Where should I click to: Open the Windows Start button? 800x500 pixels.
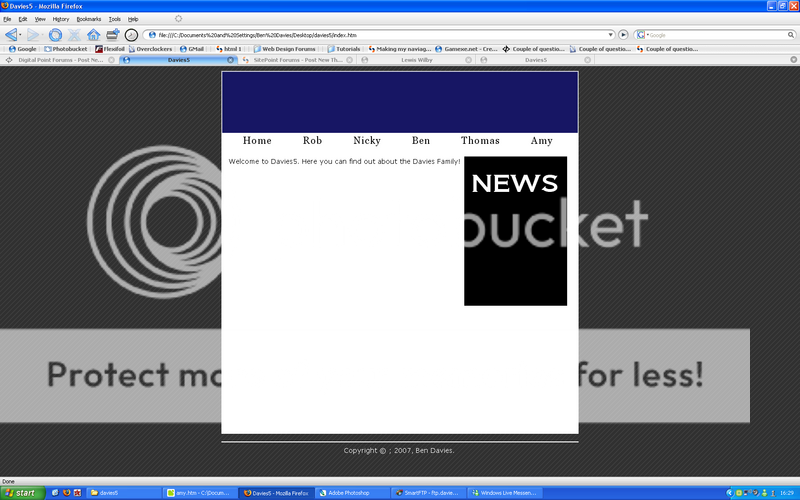point(23,493)
